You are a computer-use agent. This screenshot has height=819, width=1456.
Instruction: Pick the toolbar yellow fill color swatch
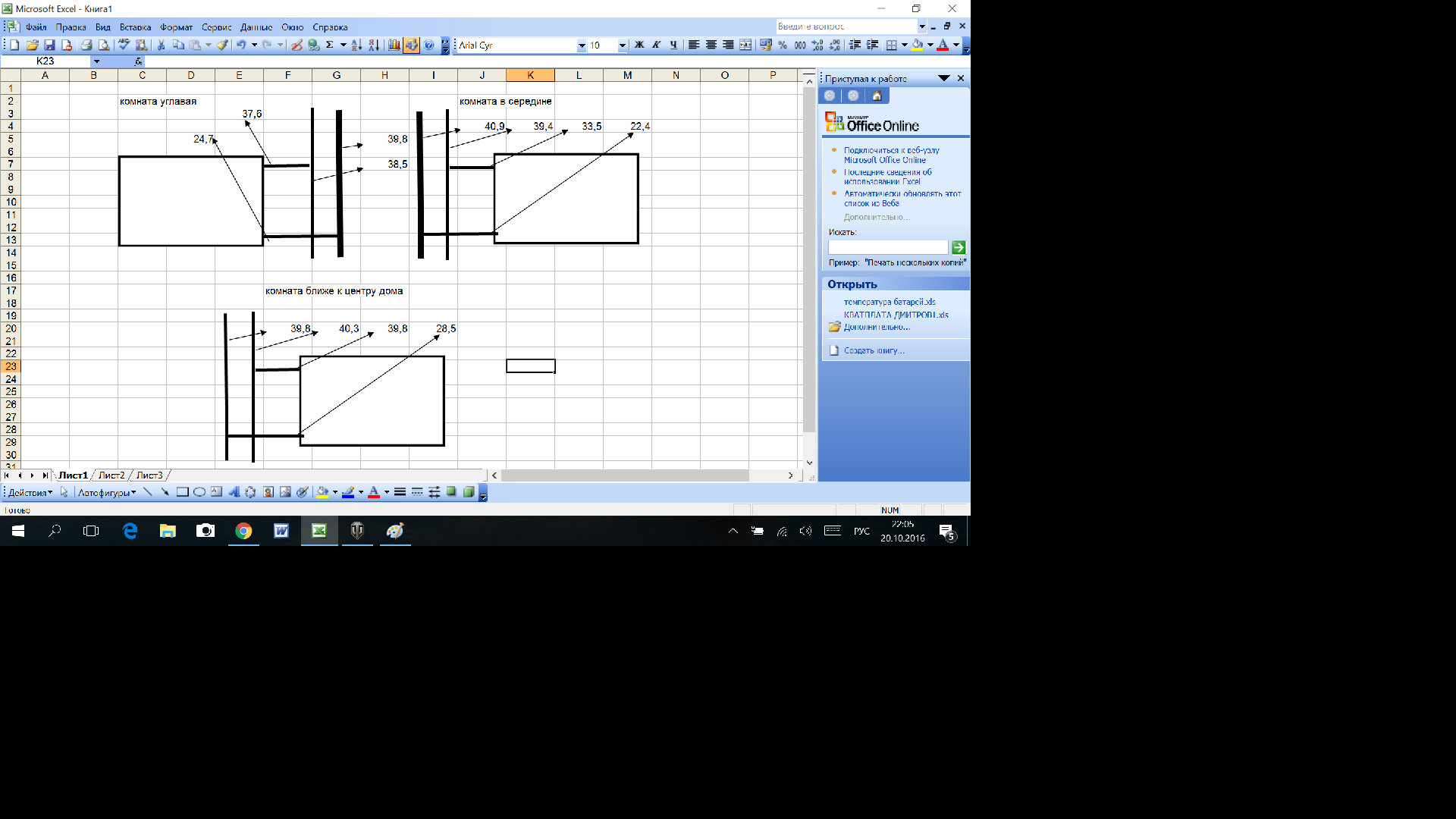point(917,45)
